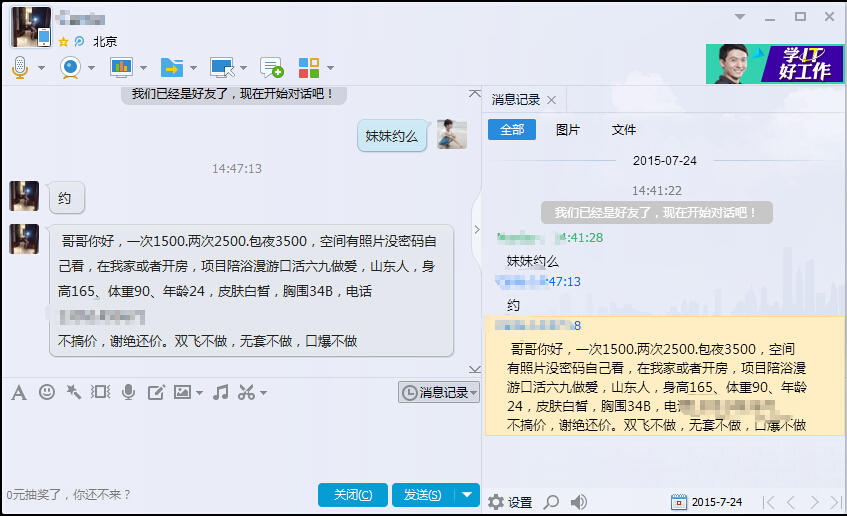The width and height of the screenshot is (847, 516).
Task: Capture a screenshot with scissors icon
Action: click(x=246, y=392)
